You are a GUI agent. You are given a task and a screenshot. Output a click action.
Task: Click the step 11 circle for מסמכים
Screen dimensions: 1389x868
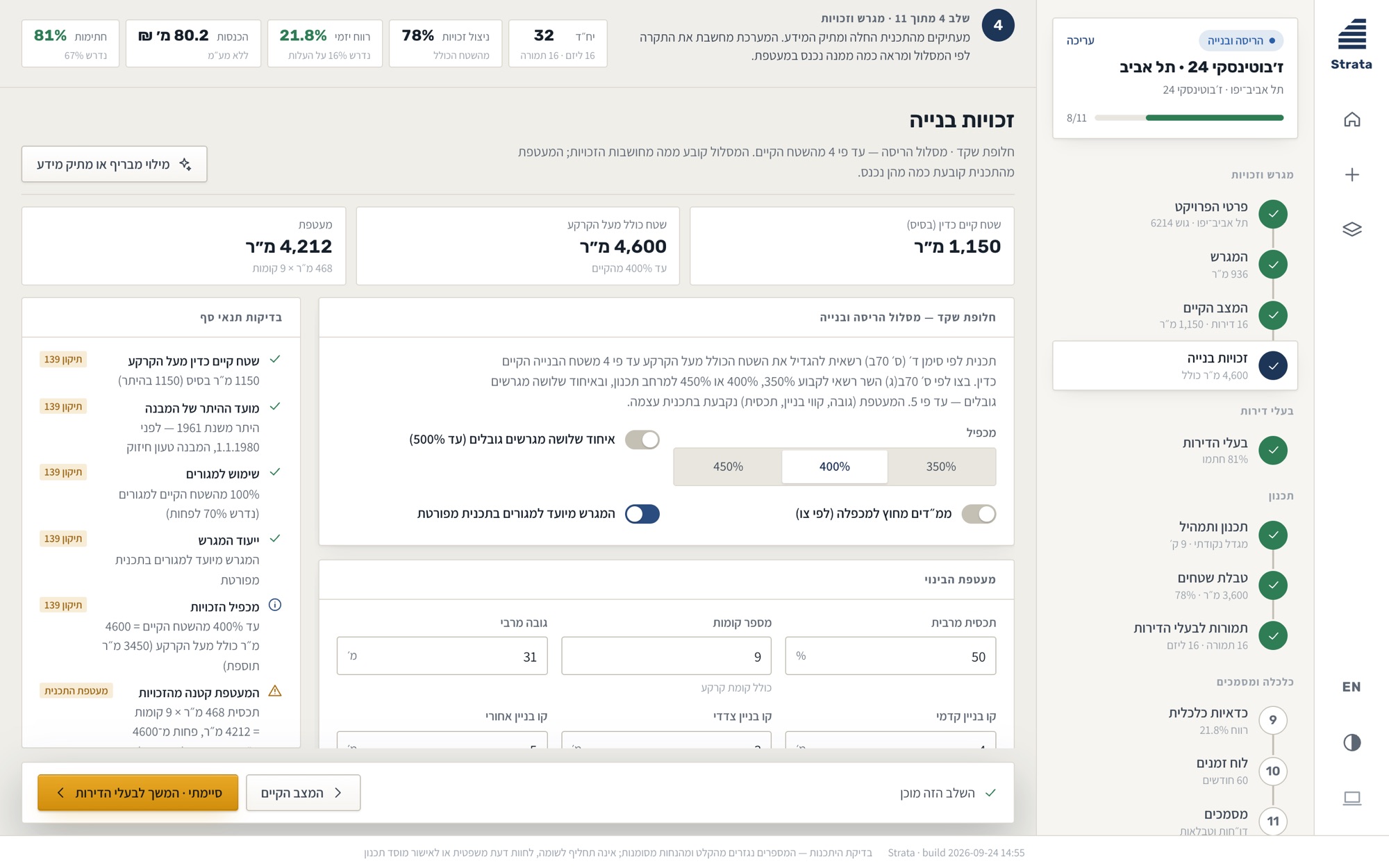click(1272, 821)
